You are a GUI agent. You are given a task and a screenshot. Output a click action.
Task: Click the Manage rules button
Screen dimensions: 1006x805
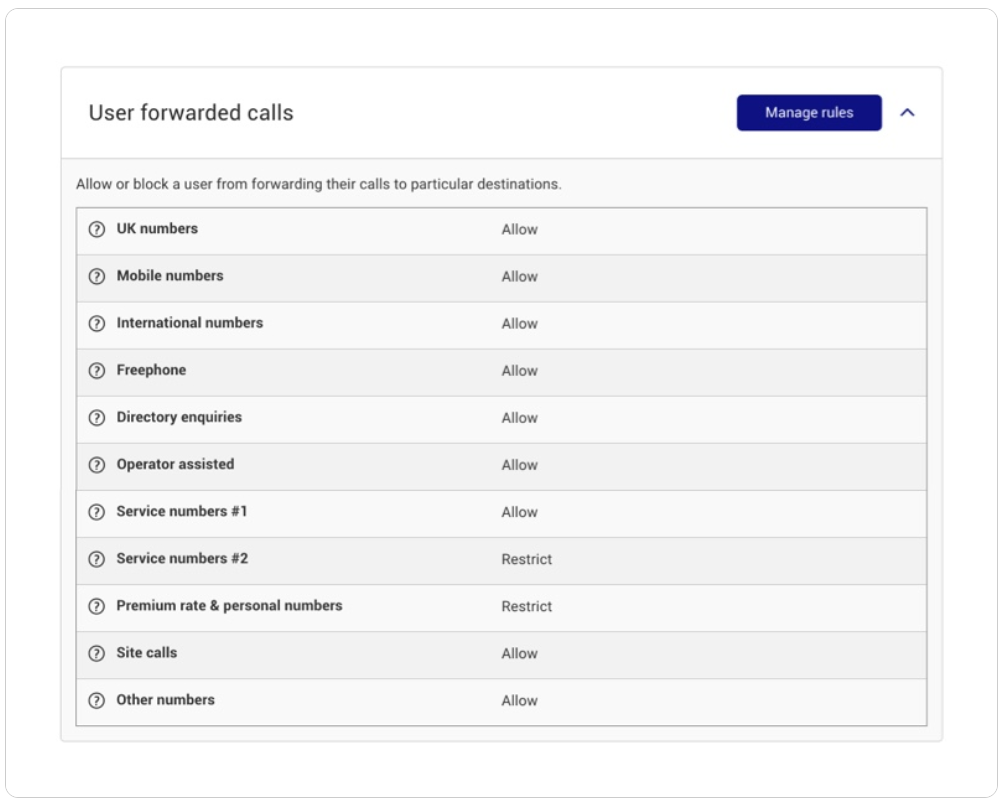pos(808,113)
